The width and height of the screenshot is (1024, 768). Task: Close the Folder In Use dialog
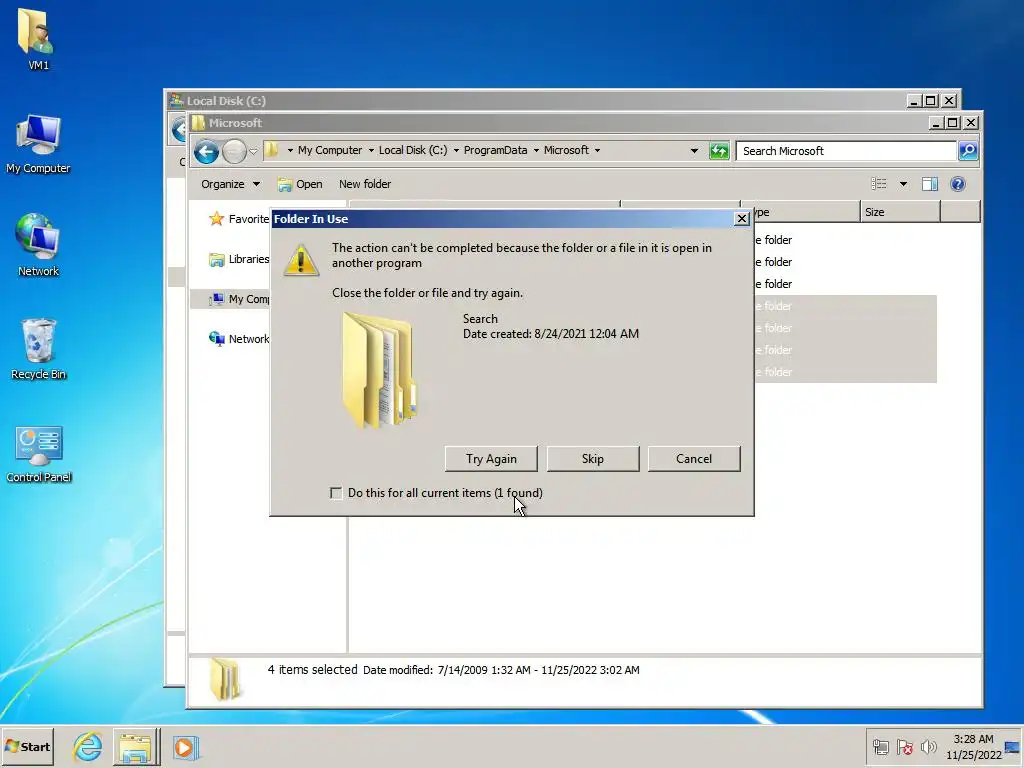pos(741,219)
